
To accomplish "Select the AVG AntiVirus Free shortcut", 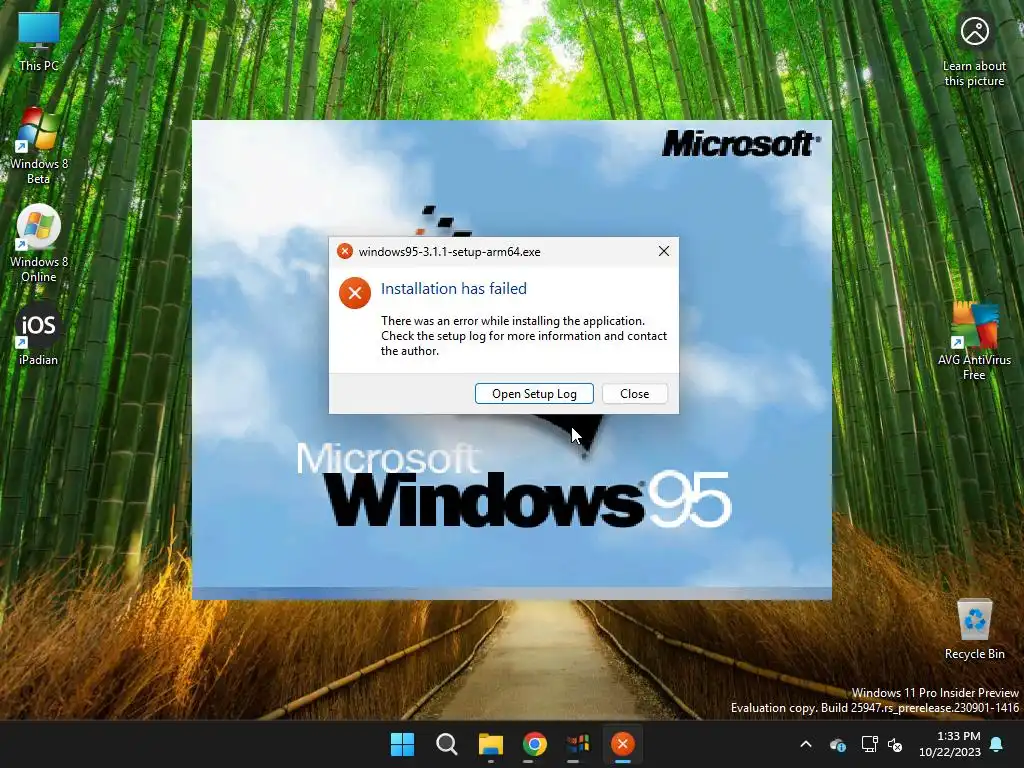I will [974, 341].
